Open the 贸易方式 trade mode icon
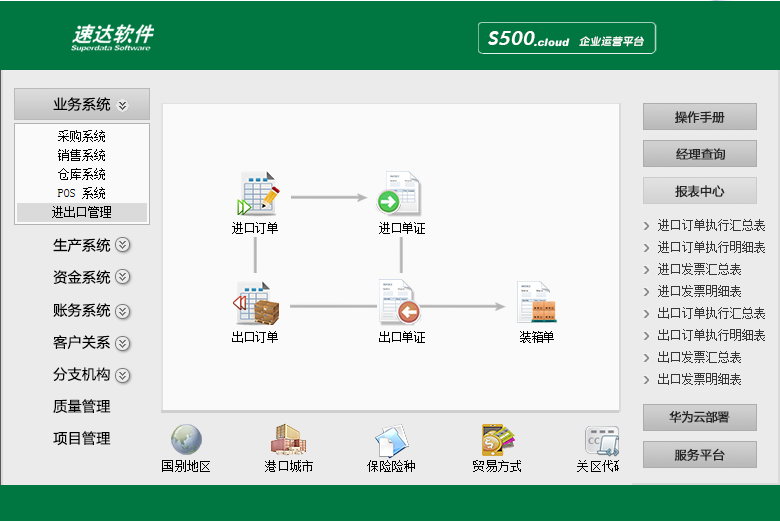Screen dimensions: 780x522 coord(497,439)
